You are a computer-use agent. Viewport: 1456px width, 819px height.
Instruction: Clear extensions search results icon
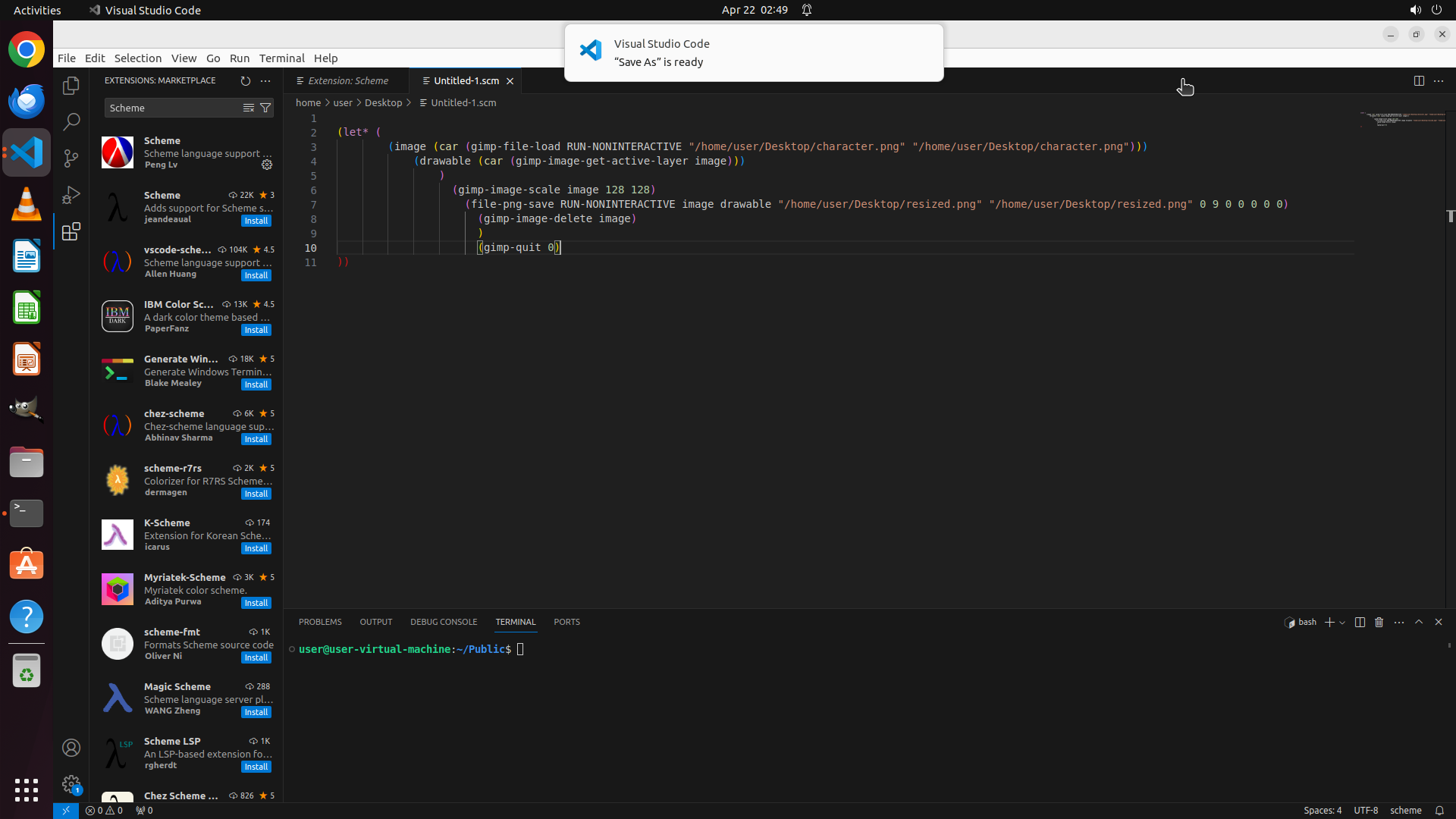click(248, 108)
